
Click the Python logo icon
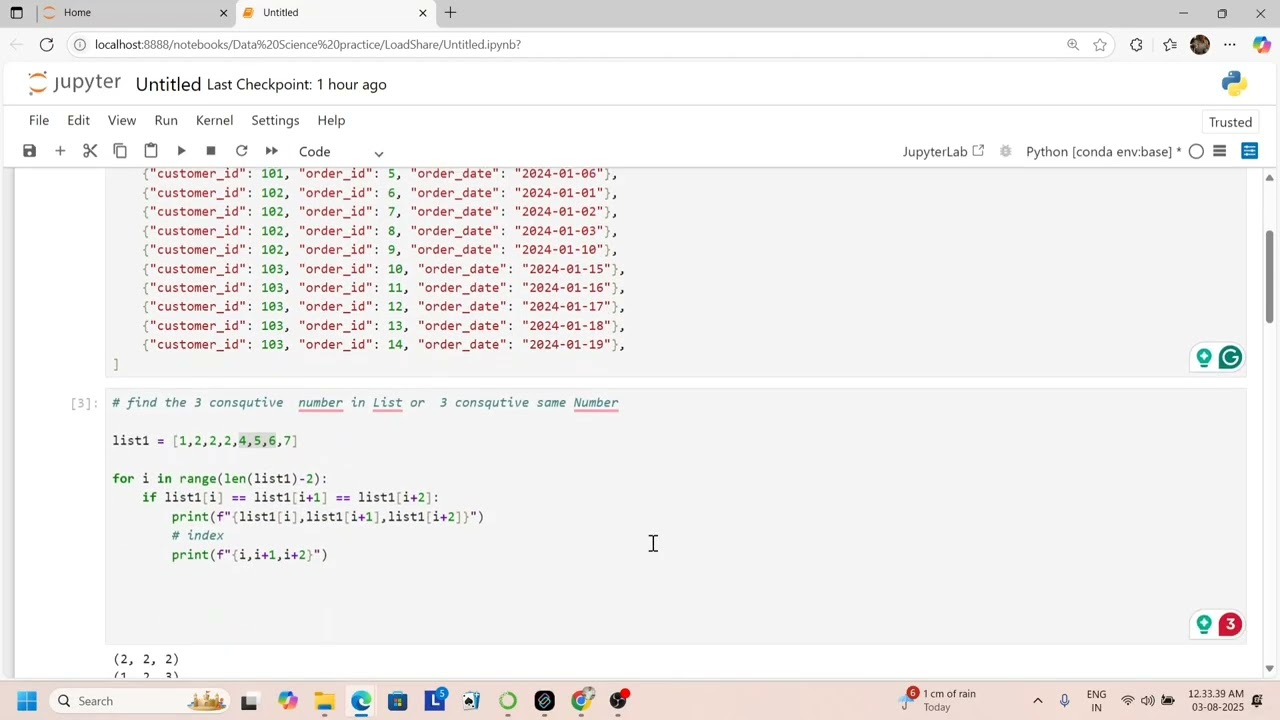1234,84
